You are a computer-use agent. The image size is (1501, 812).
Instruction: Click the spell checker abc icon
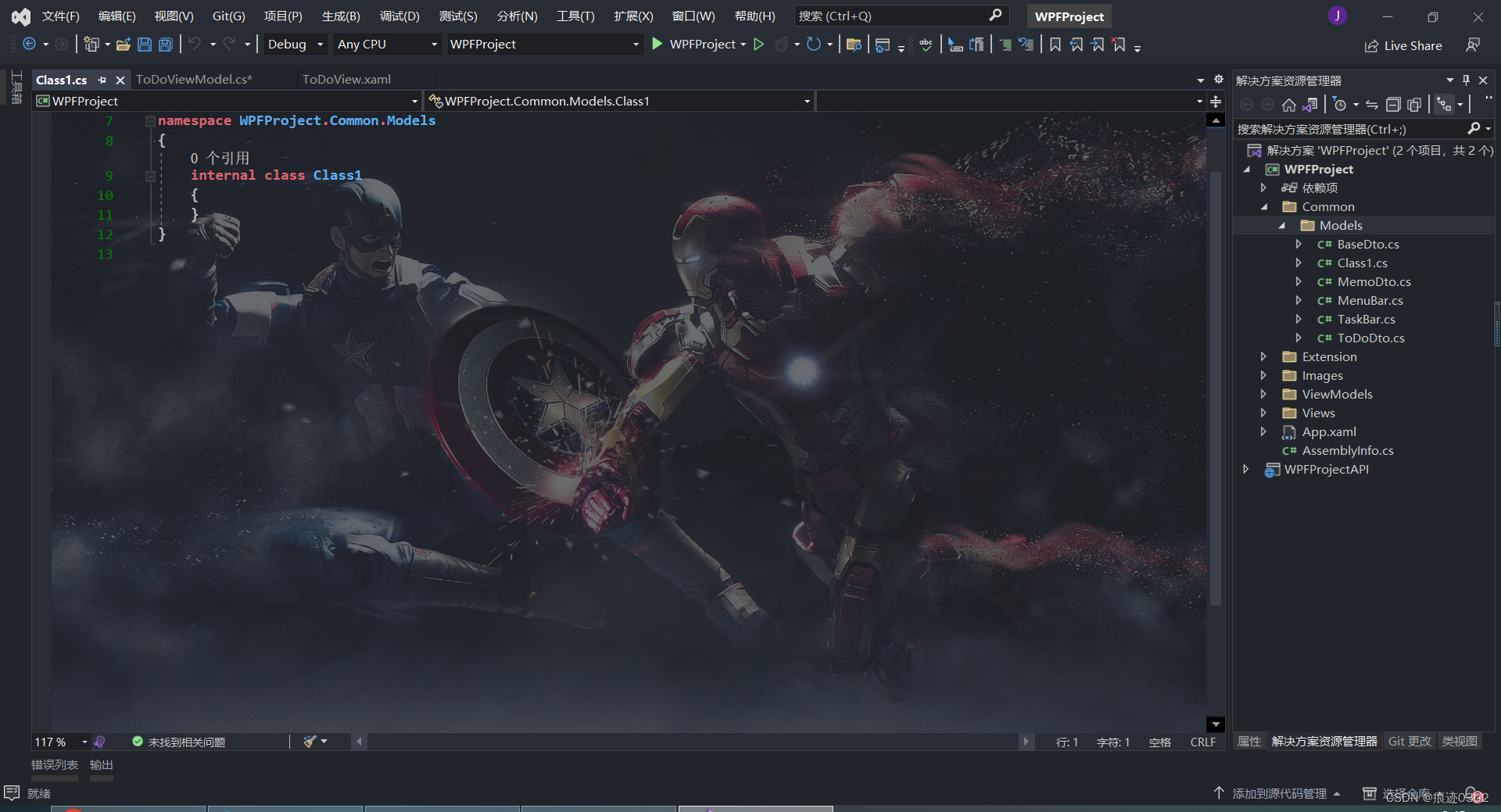926,45
